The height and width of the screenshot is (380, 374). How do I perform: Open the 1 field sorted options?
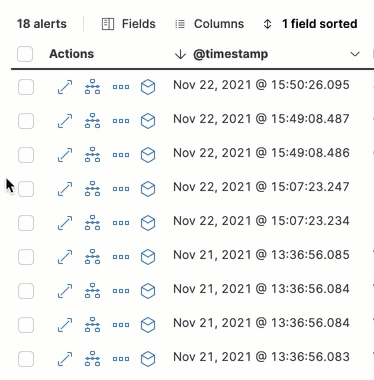point(310,24)
